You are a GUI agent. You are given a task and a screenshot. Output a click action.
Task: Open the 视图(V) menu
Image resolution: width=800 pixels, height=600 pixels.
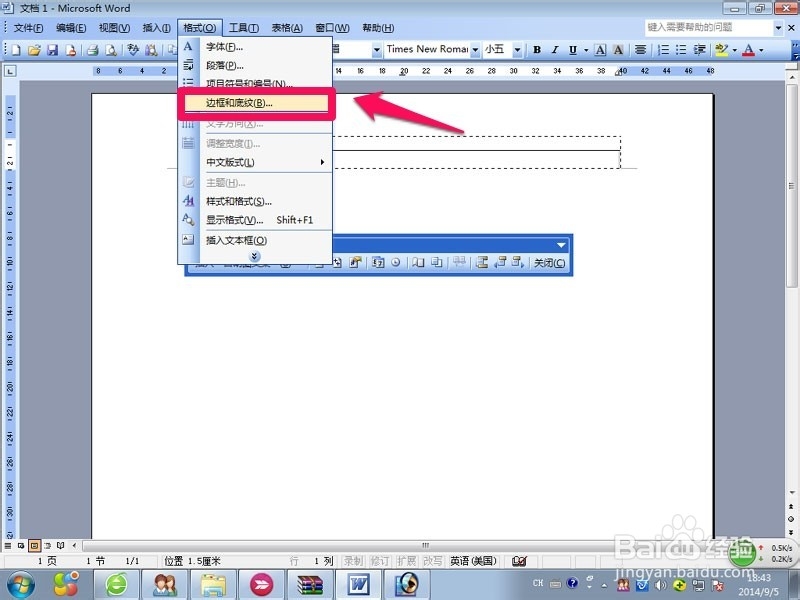click(x=114, y=28)
